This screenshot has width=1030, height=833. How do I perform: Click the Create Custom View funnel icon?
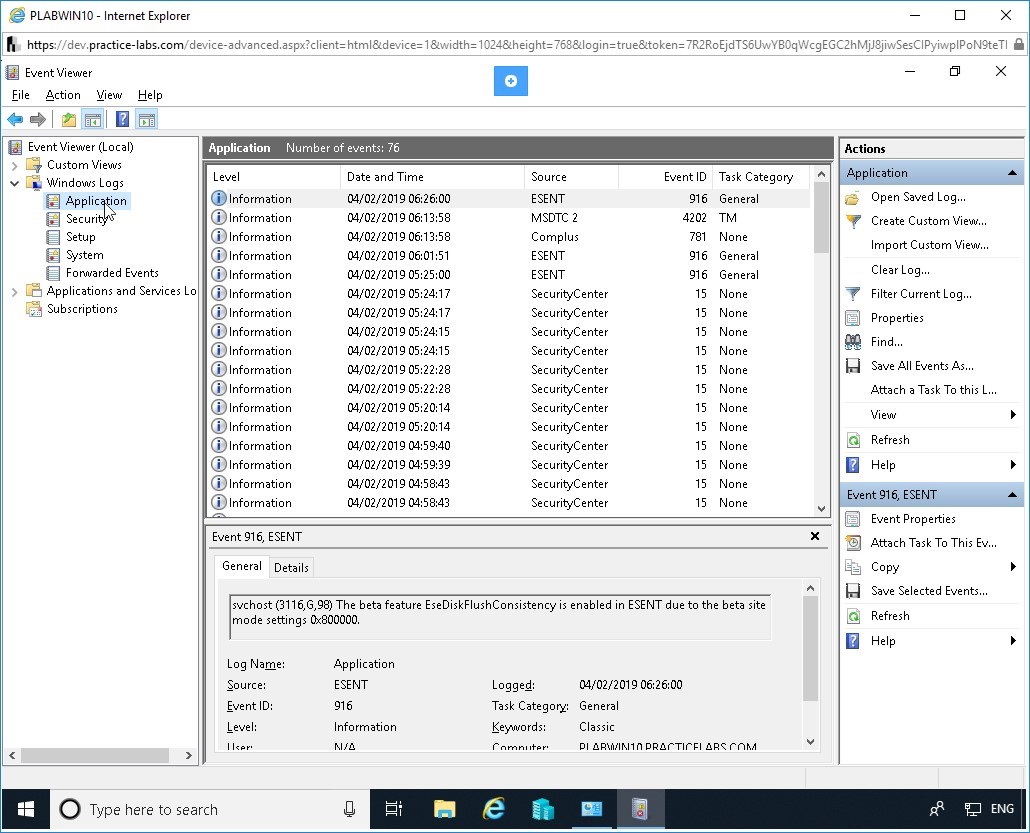point(853,221)
